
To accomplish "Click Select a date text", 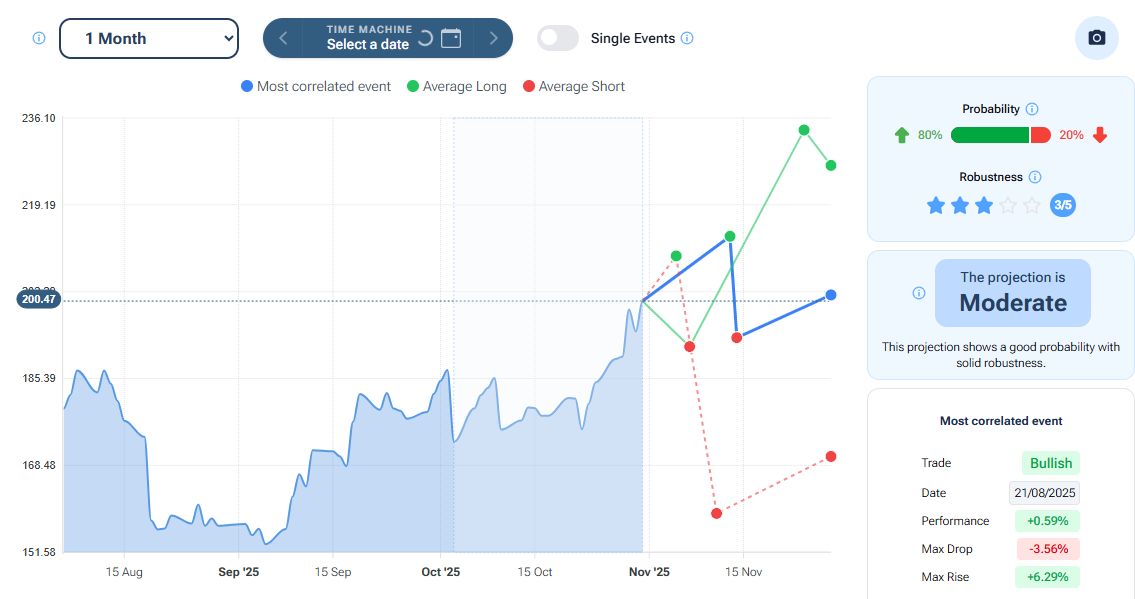I will (x=367, y=45).
